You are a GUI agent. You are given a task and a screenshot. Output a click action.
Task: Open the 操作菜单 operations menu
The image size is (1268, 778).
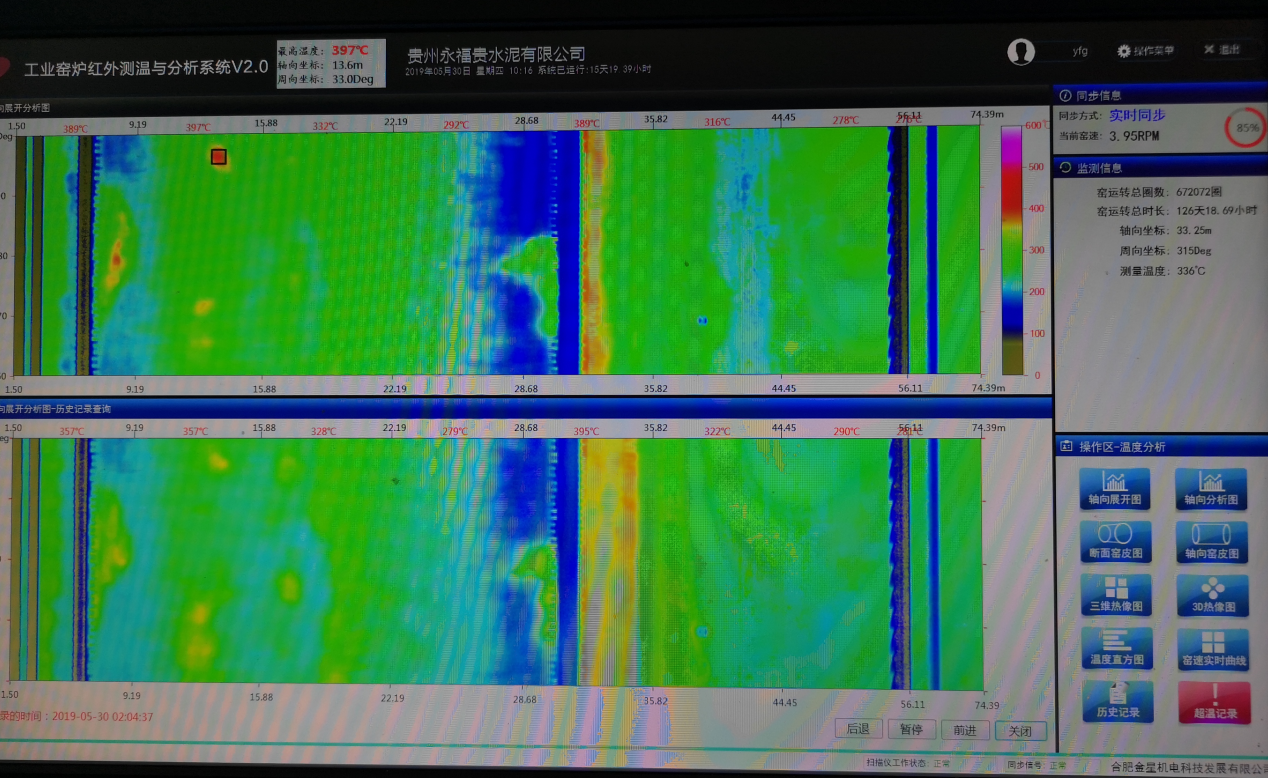[1146, 51]
